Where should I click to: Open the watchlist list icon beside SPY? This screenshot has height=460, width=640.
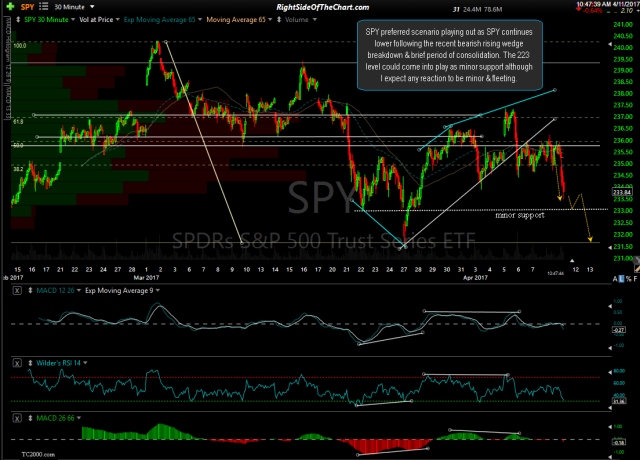[43, 7]
